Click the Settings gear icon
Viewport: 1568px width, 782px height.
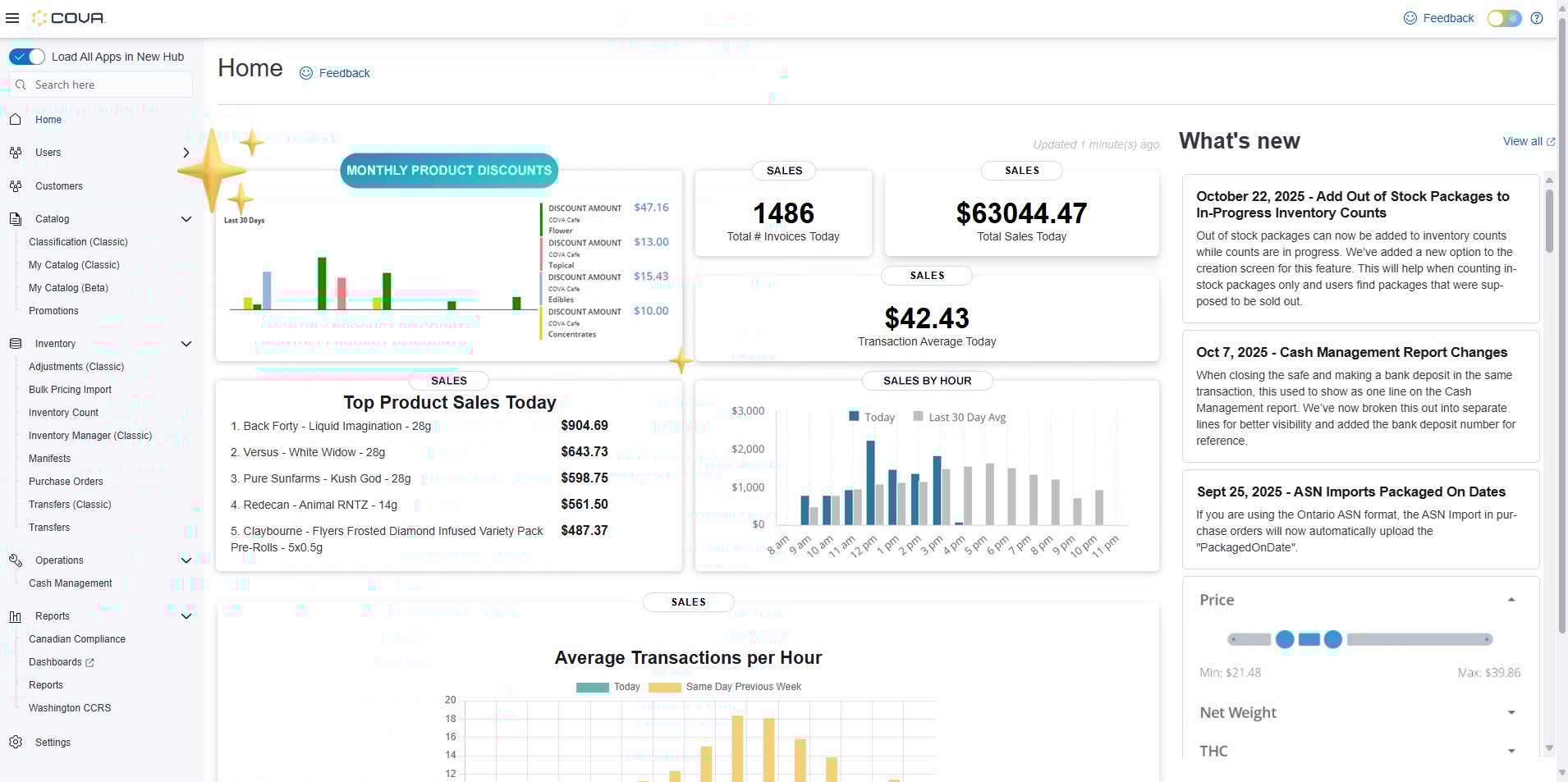point(16,742)
